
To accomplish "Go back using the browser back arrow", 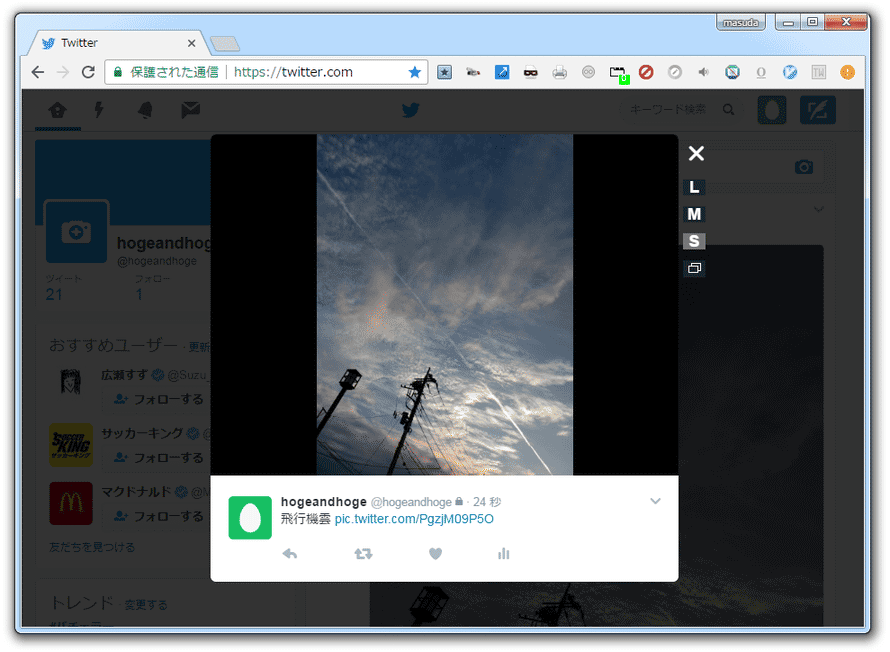I will tap(38, 72).
